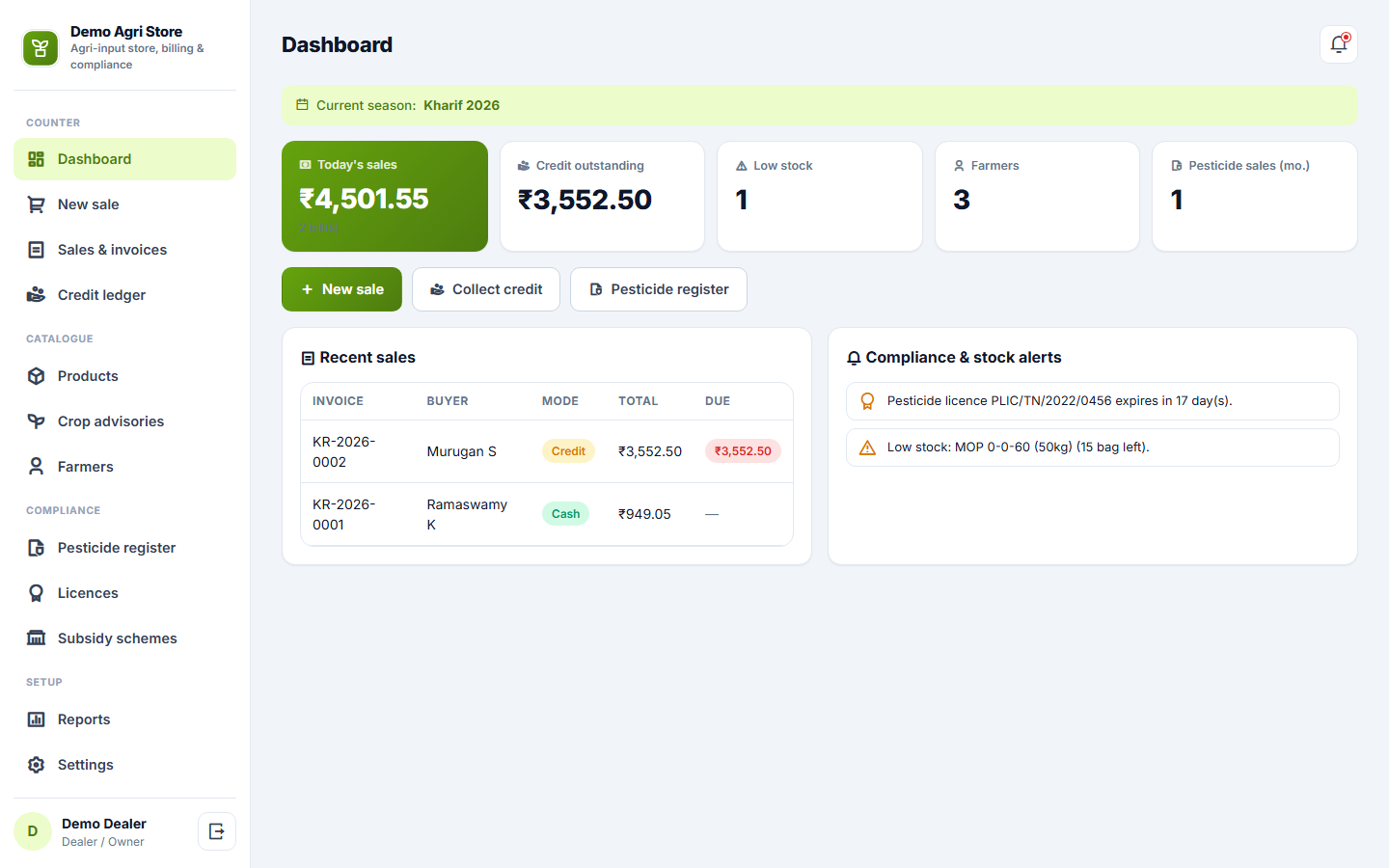The image size is (1389, 868).
Task: Click the ₹3,552.50 due amount badge
Action: 743,451
